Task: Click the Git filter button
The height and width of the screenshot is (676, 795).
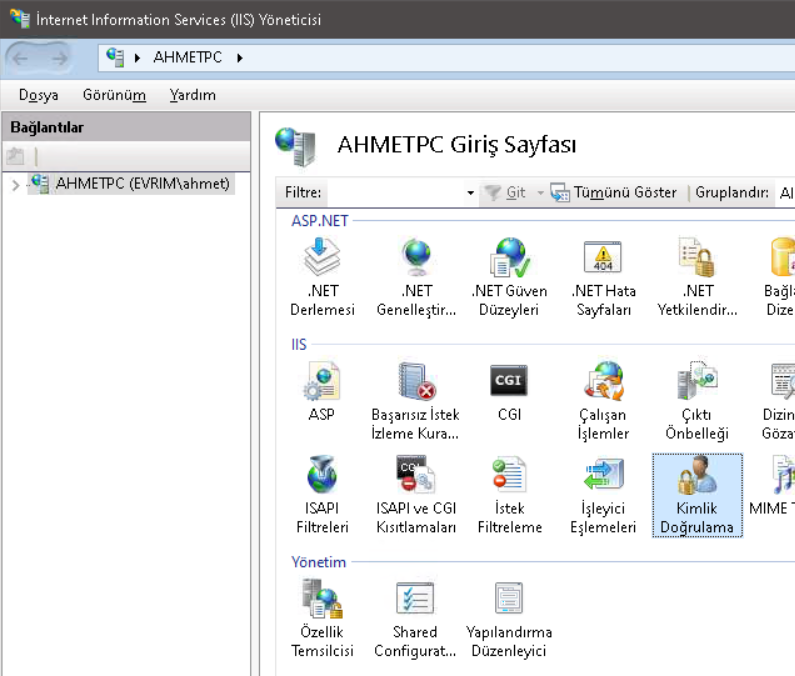Action: [505, 193]
